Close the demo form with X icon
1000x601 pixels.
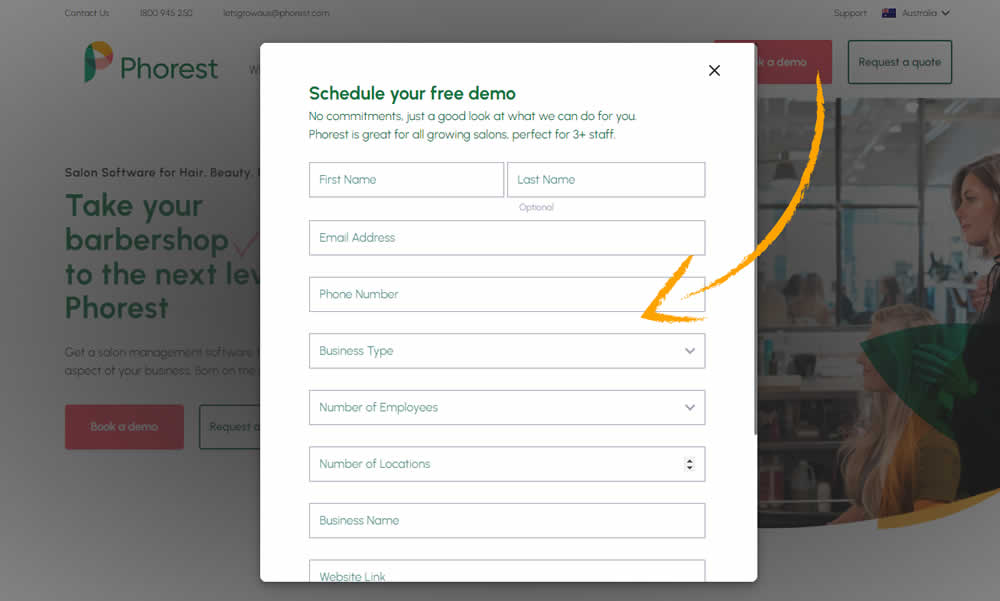(714, 70)
